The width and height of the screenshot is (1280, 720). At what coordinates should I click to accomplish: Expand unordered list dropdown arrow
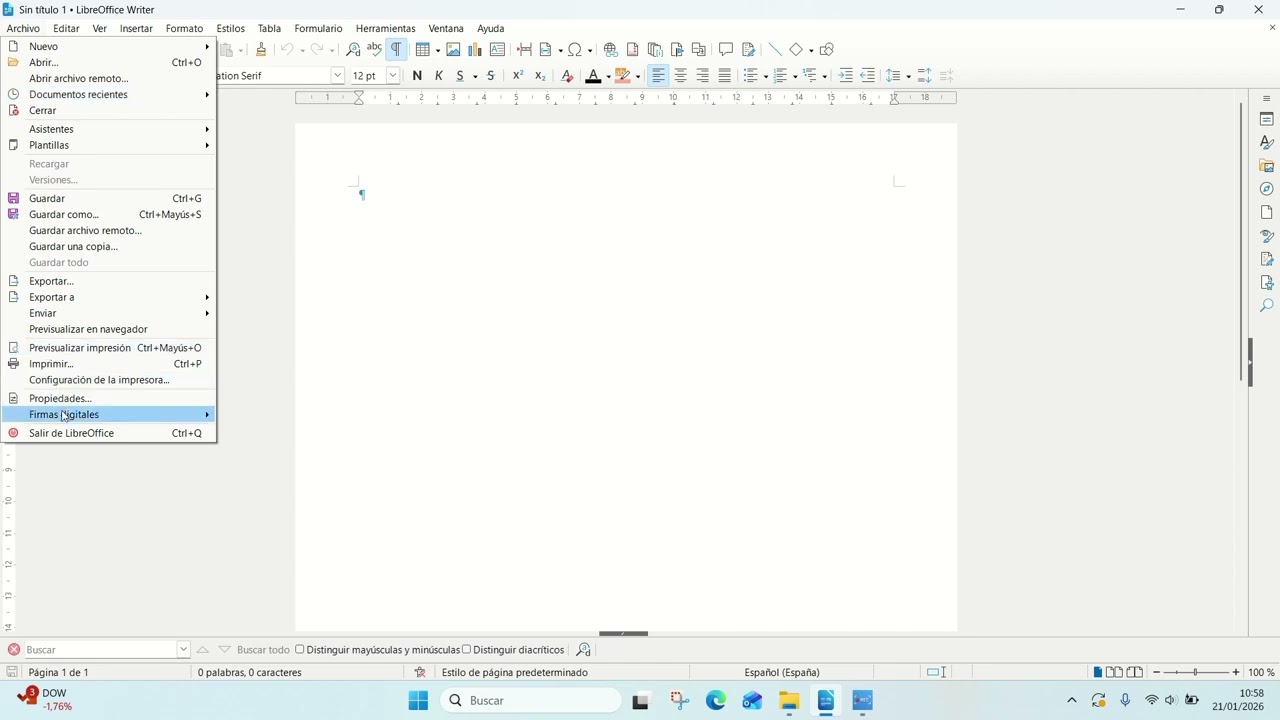click(x=765, y=77)
